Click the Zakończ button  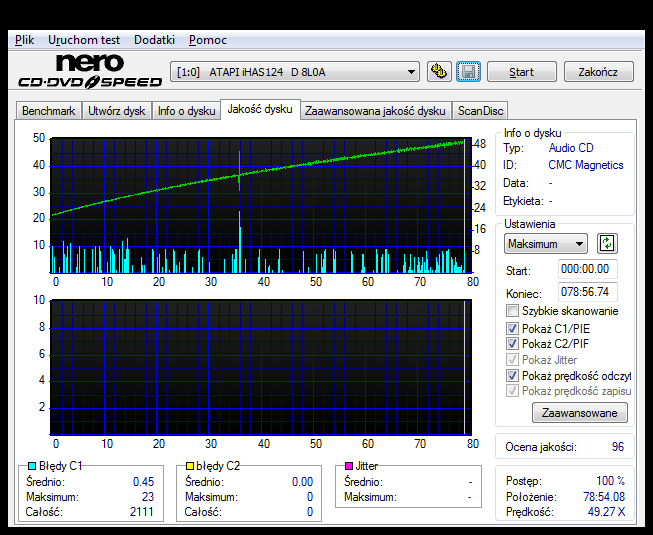[598, 72]
